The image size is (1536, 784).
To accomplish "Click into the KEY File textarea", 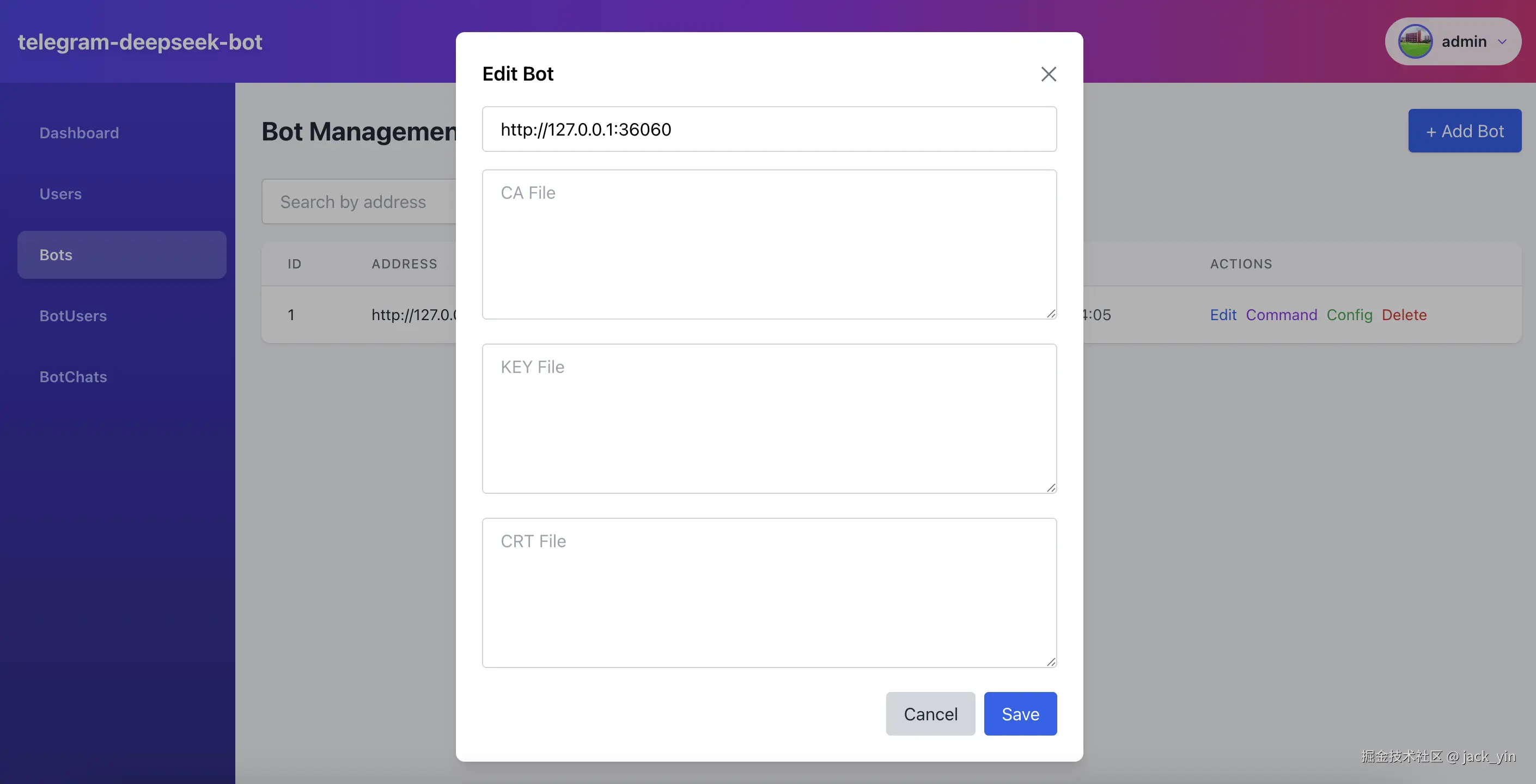I will tap(769, 419).
